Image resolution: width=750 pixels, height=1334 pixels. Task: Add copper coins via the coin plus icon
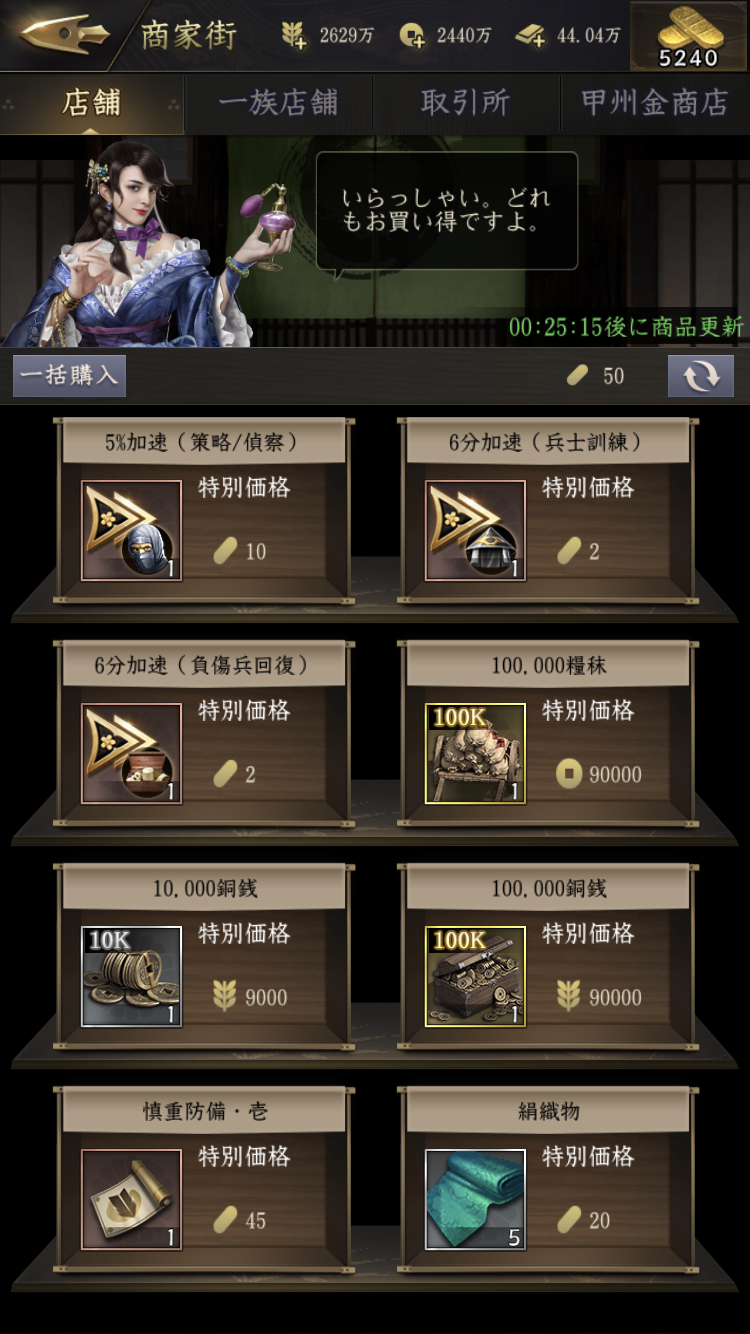[411, 36]
